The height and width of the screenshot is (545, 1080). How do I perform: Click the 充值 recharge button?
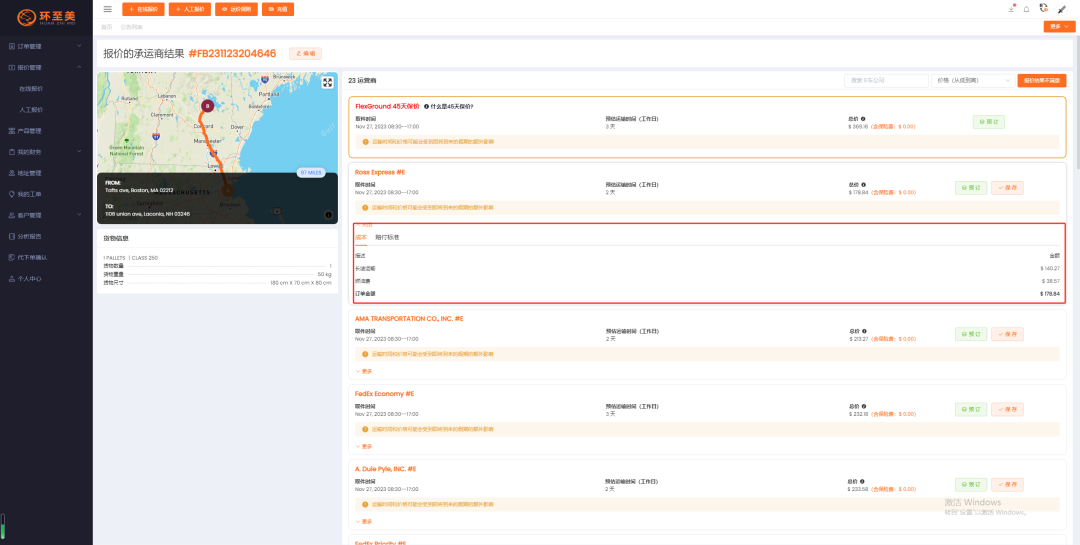point(278,9)
